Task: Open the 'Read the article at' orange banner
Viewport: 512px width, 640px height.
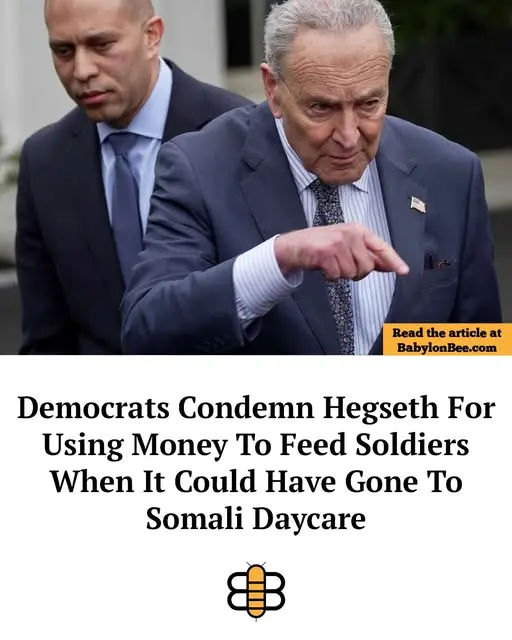Action: pos(447,340)
